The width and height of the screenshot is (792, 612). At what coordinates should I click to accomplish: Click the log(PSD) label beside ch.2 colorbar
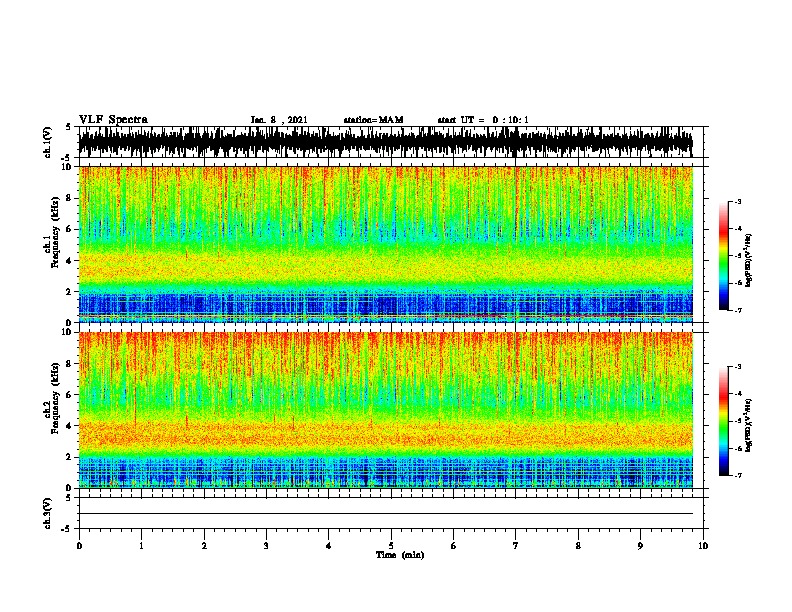748,426
